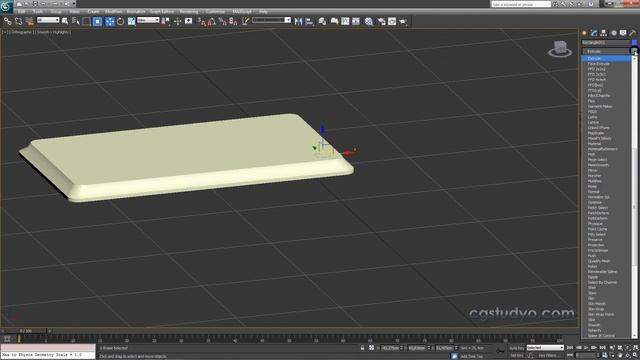Switch to the Hierarchy command panel tab
This screenshot has width=640, height=360.
pyautogui.click(x=604, y=33)
